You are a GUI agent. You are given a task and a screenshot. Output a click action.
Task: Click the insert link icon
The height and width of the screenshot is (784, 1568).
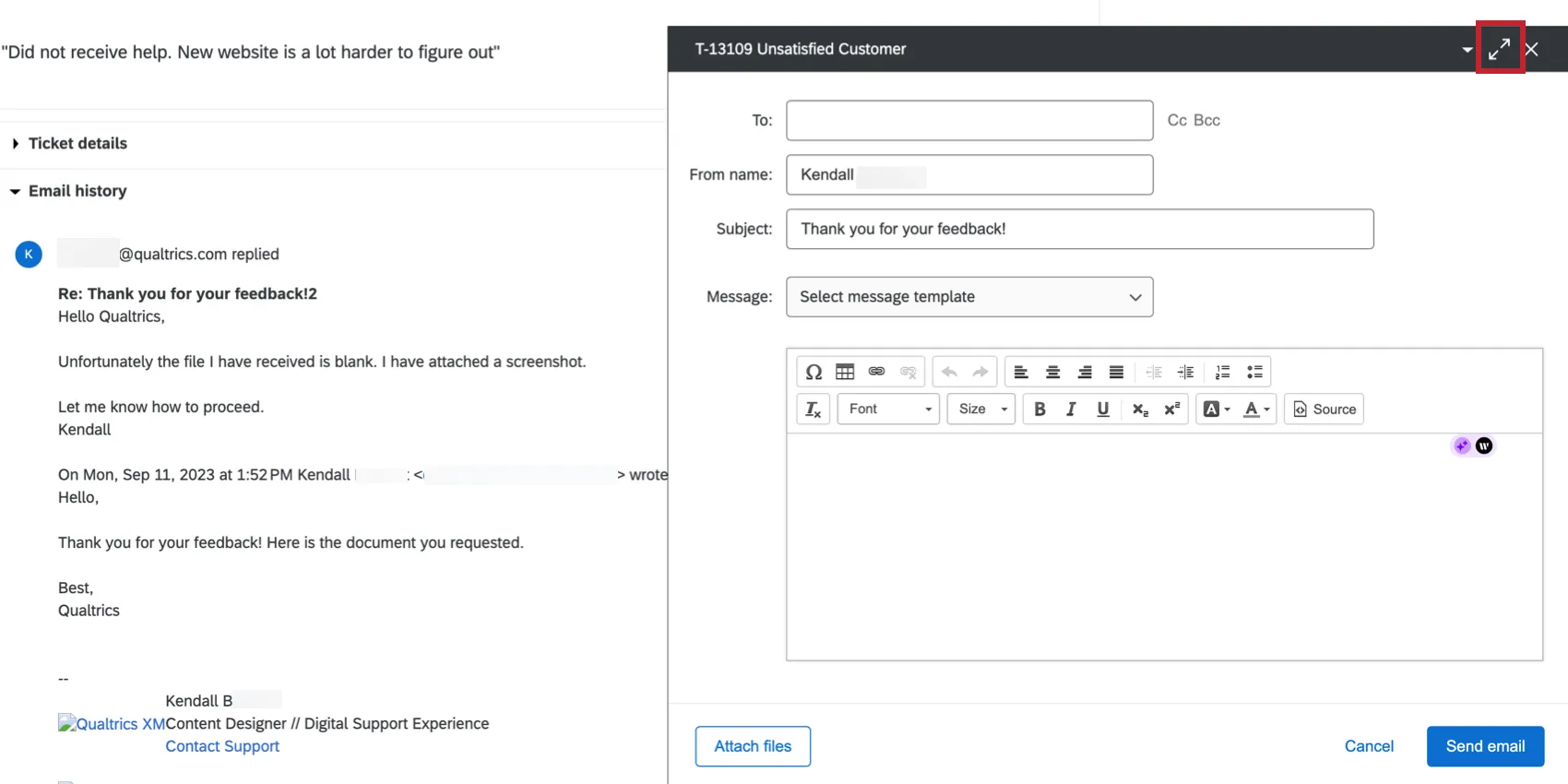[x=876, y=373]
